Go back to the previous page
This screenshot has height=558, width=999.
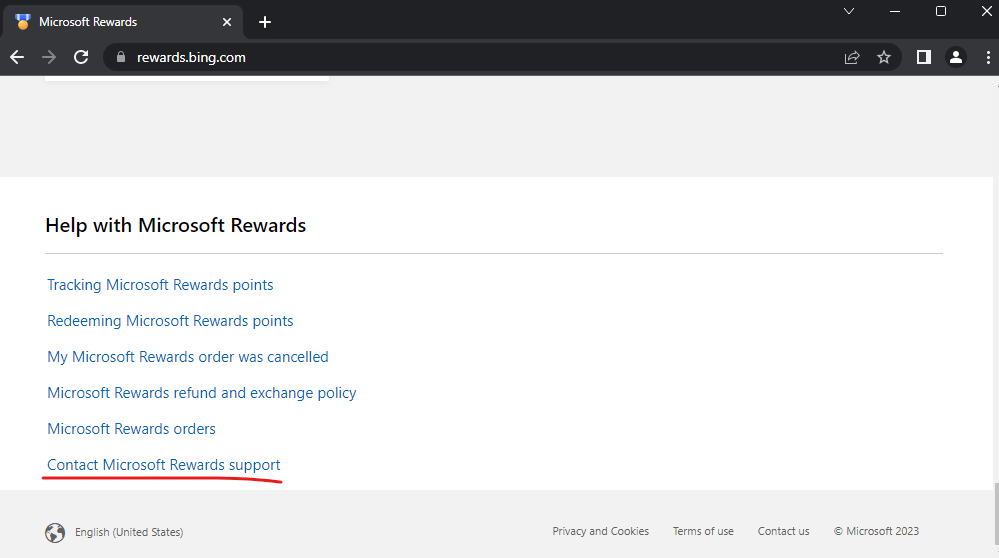tap(17, 57)
